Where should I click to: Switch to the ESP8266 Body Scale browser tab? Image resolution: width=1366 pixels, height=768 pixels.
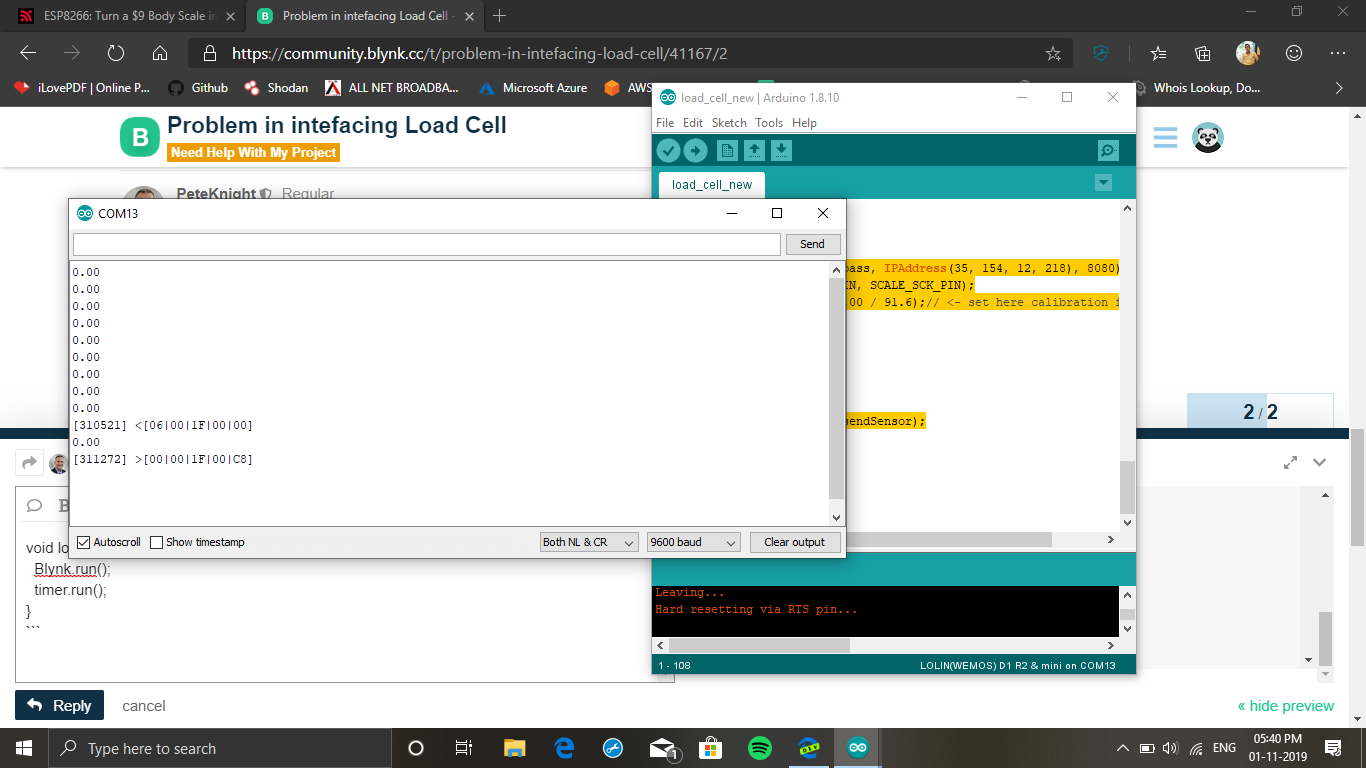124,16
